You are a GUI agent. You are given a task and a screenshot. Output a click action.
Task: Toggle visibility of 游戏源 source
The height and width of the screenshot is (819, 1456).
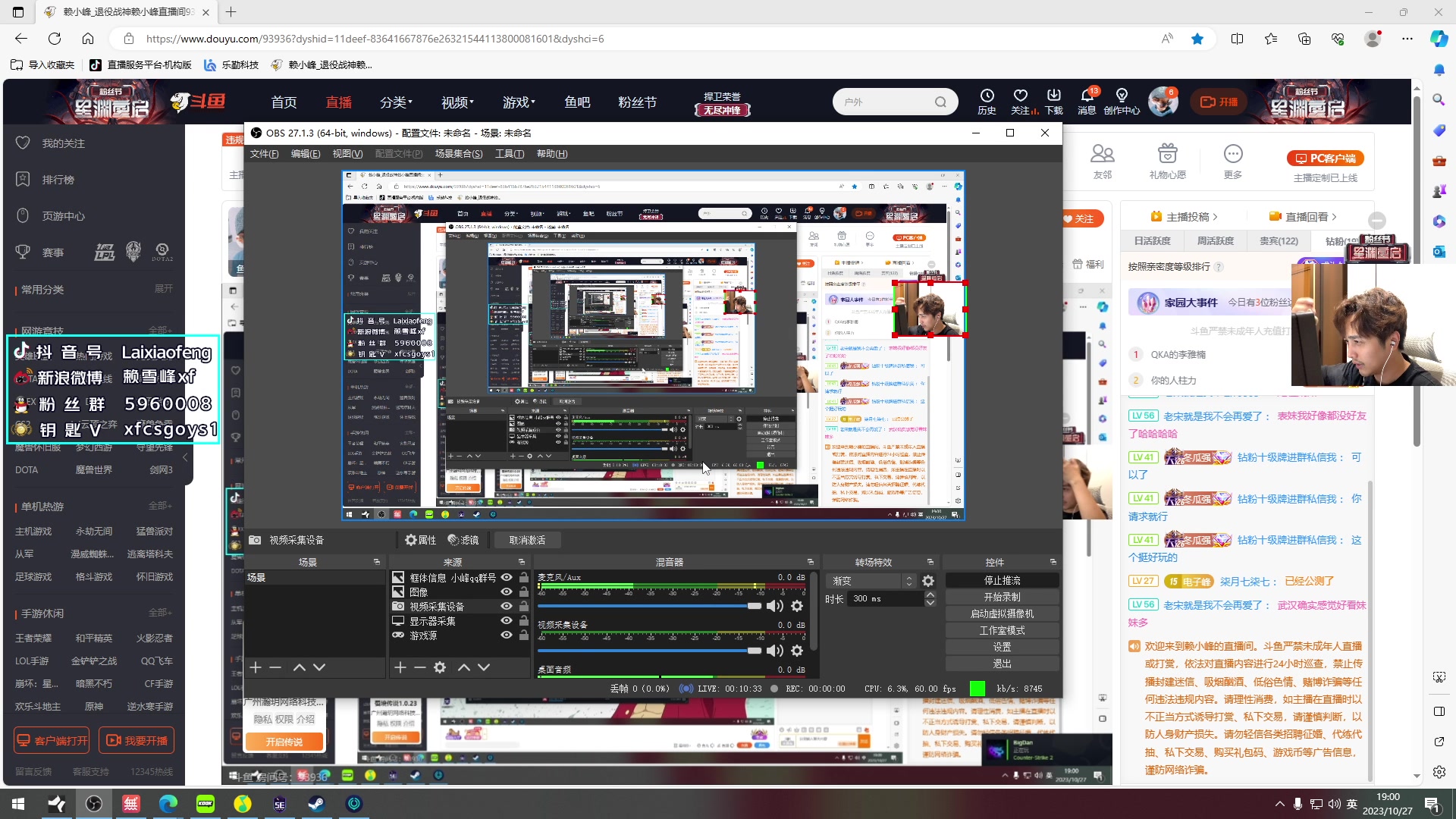click(x=507, y=635)
